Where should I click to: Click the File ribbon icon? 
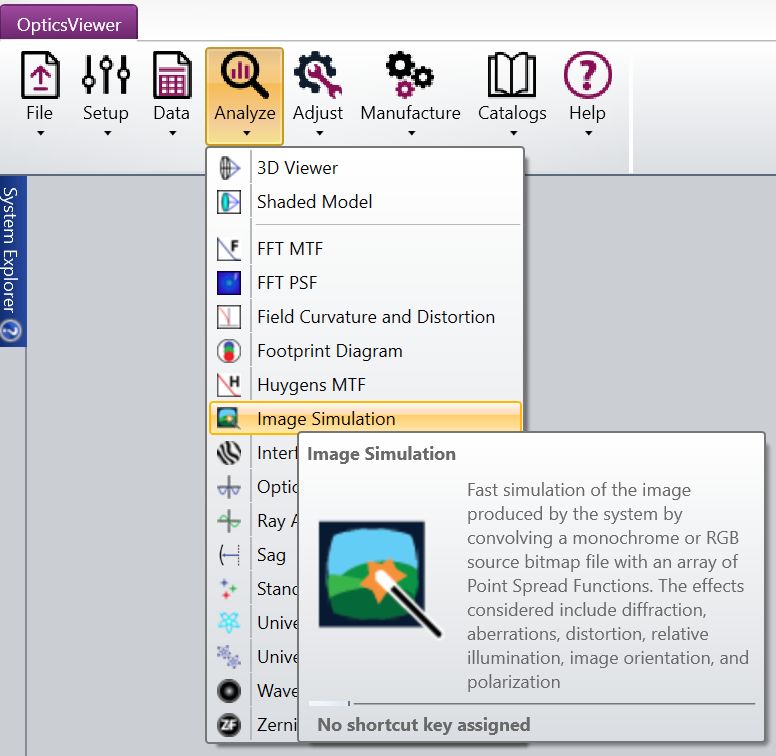tap(40, 76)
